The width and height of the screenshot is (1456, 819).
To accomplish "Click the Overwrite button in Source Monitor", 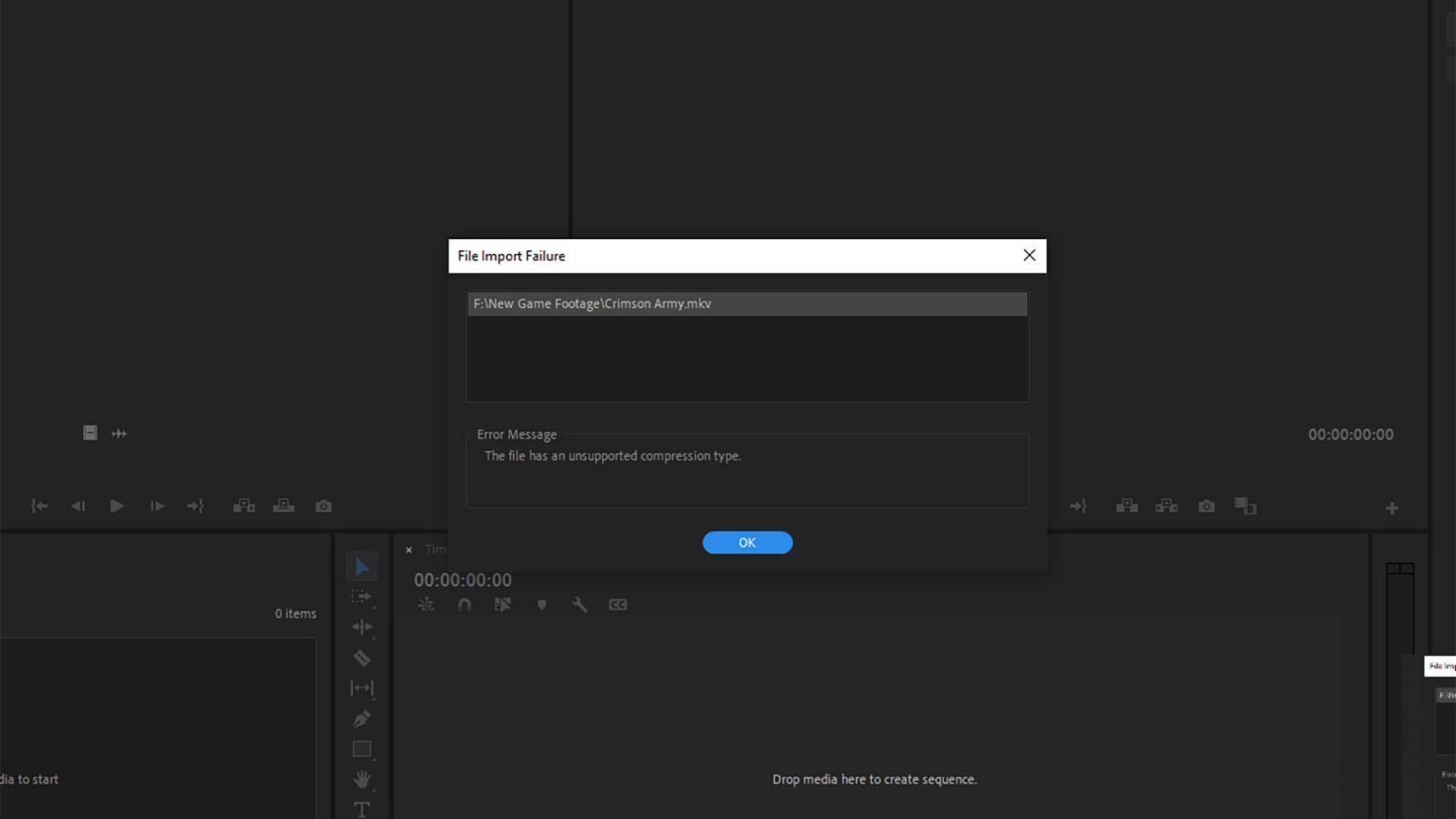I will [x=283, y=506].
